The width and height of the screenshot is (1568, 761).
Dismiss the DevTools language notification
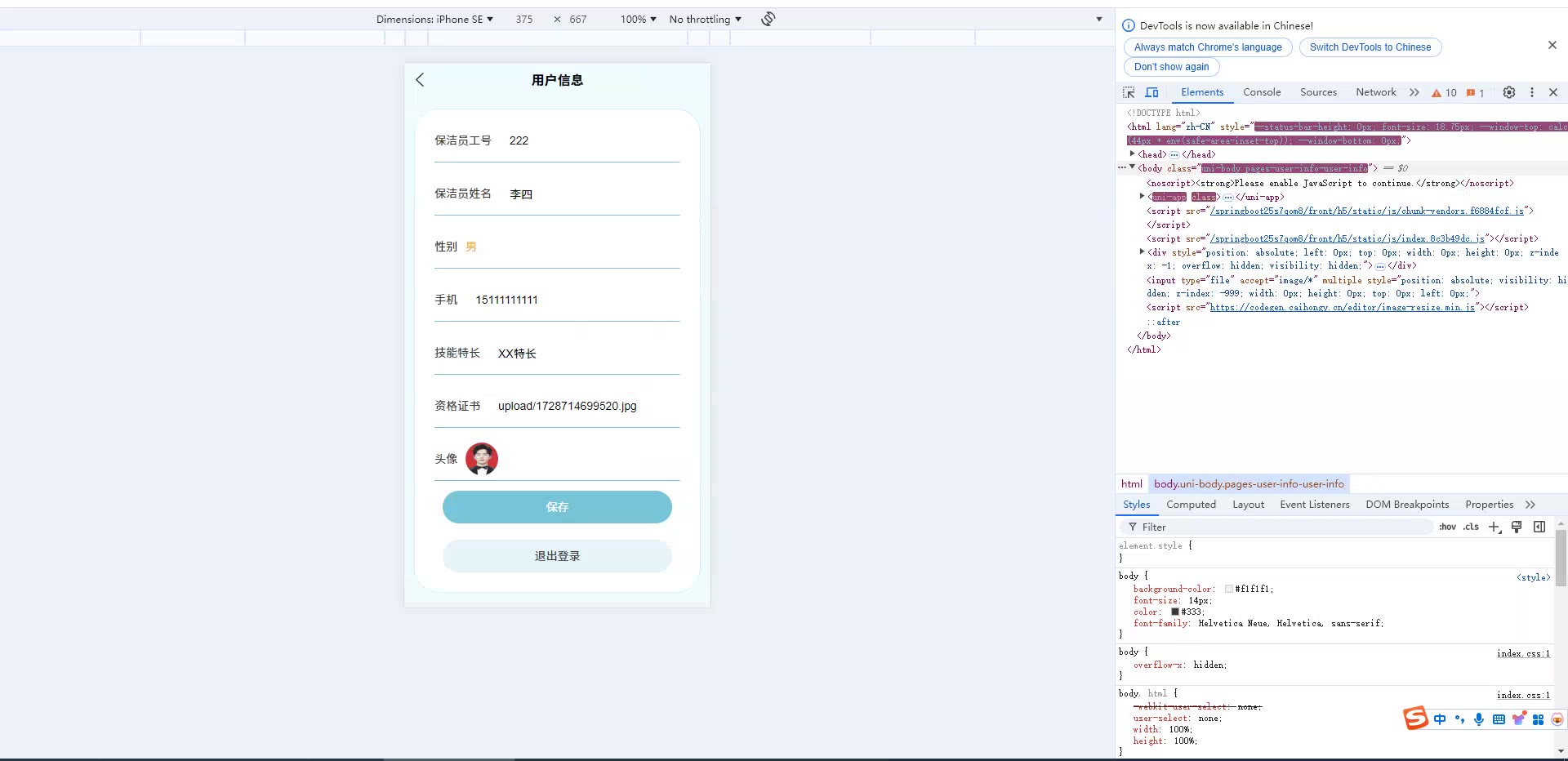pyautogui.click(x=1552, y=45)
